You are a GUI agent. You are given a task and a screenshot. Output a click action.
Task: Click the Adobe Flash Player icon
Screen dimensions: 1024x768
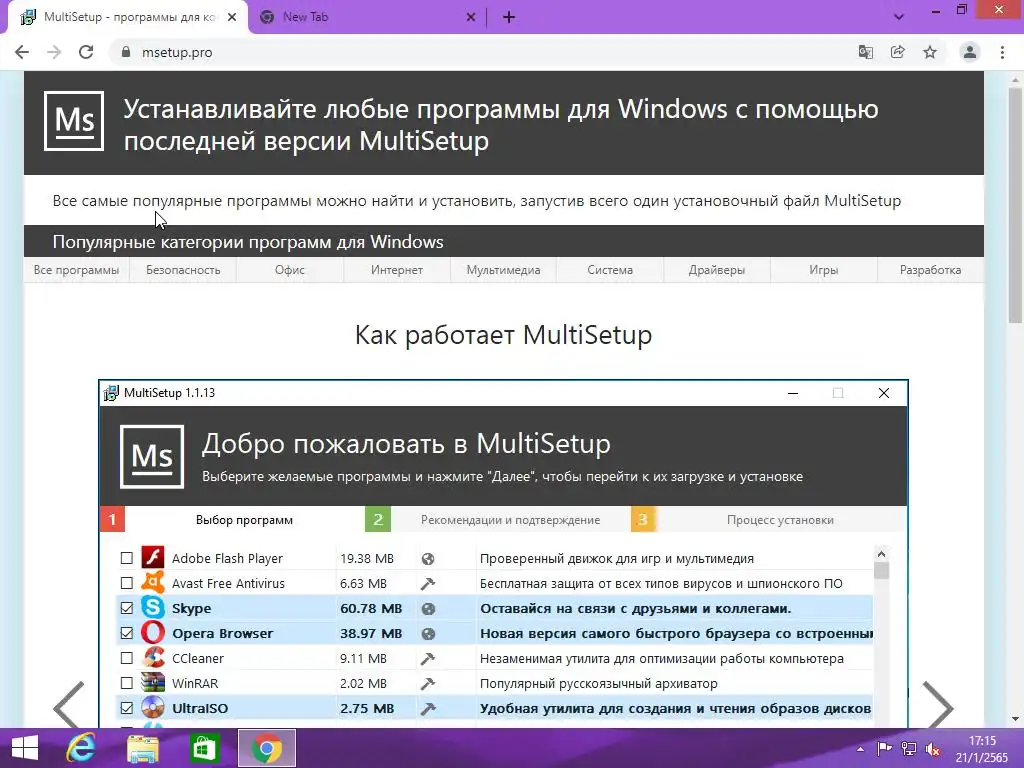pyautogui.click(x=153, y=558)
